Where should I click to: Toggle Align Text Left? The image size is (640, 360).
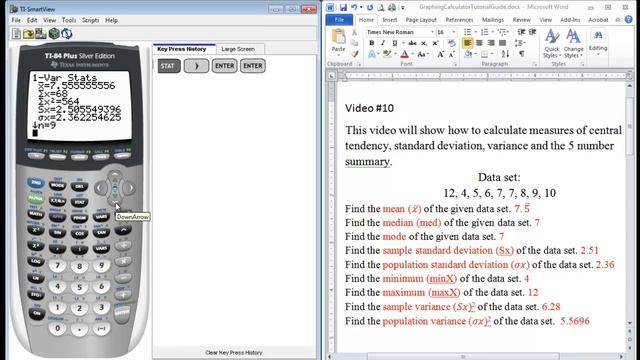467,43
